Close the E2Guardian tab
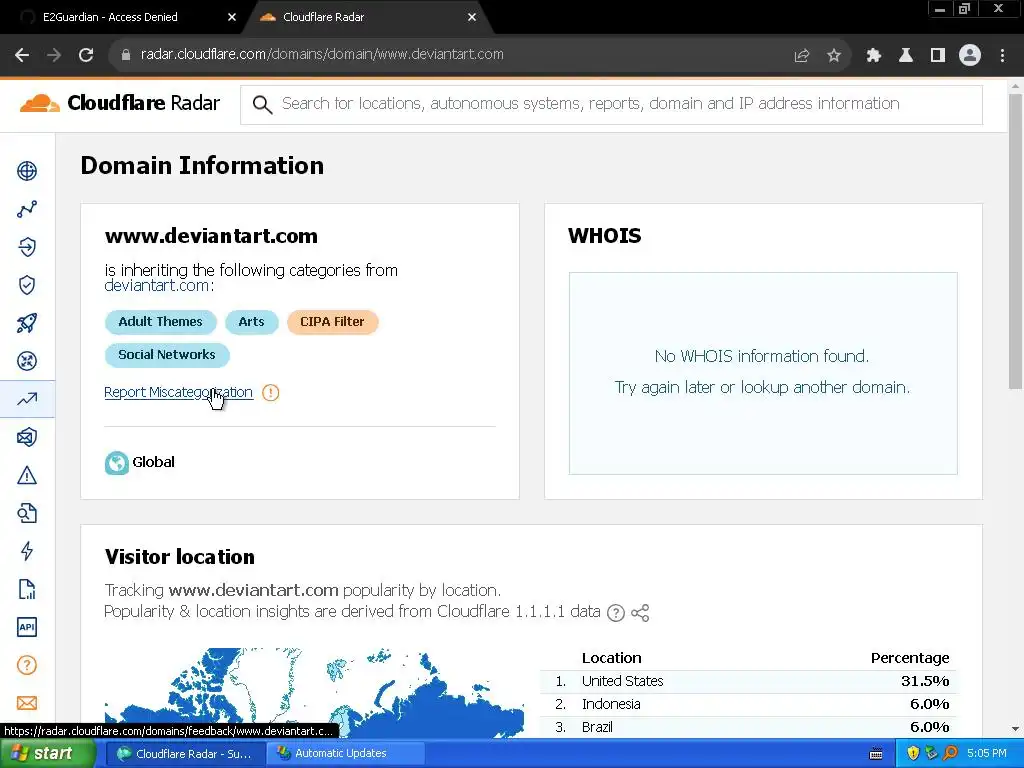1024x768 pixels. point(232,18)
